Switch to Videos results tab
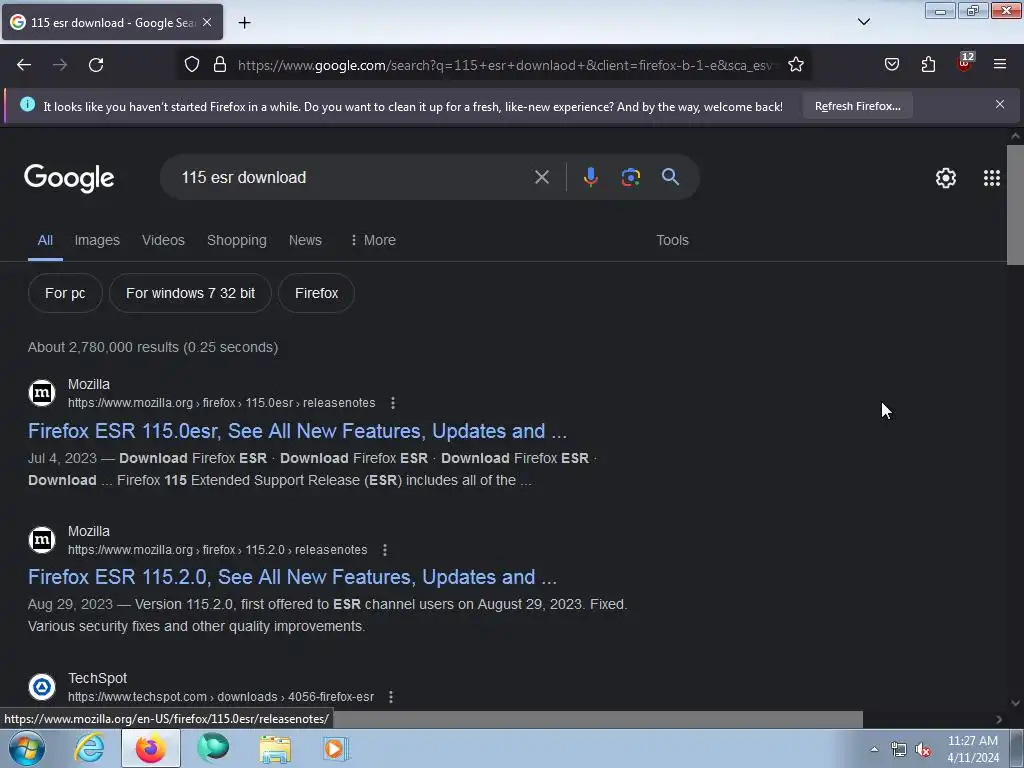This screenshot has width=1024, height=768. point(163,240)
